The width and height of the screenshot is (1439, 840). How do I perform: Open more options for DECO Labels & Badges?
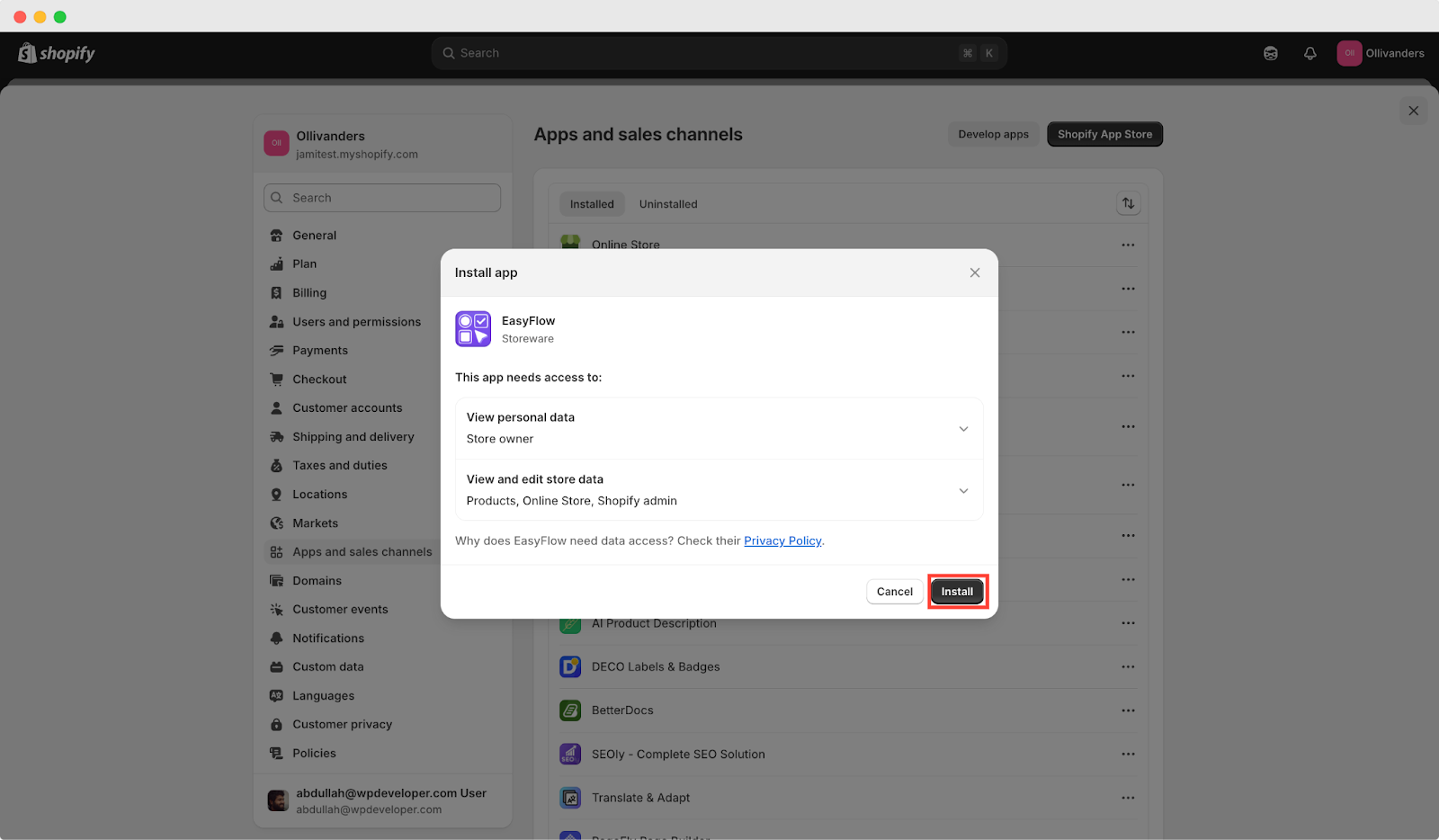[x=1128, y=666]
